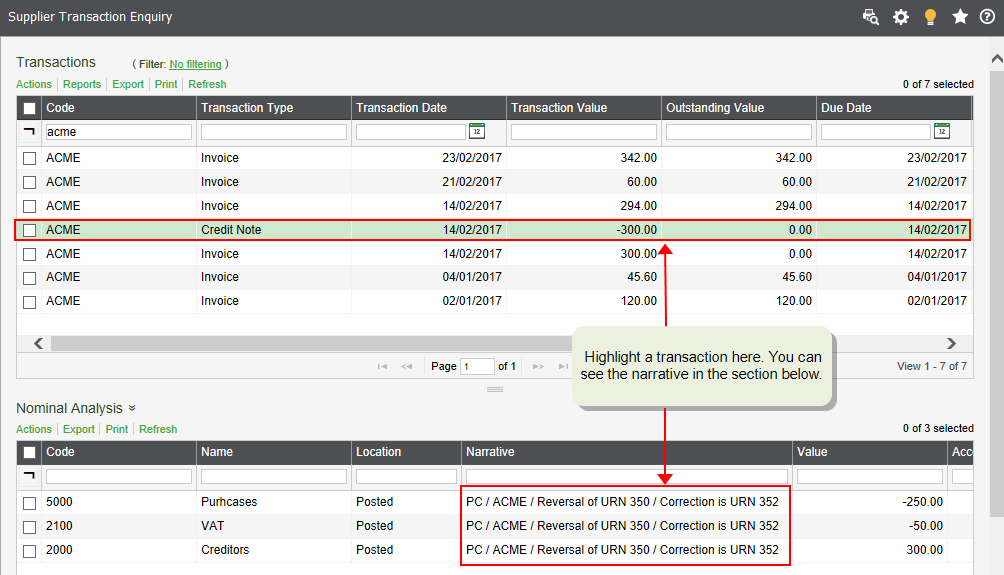The width and height of the screenshot is (1004, 575).
Task: Open the search enquiry icon in header
Action: pos(871,17)
